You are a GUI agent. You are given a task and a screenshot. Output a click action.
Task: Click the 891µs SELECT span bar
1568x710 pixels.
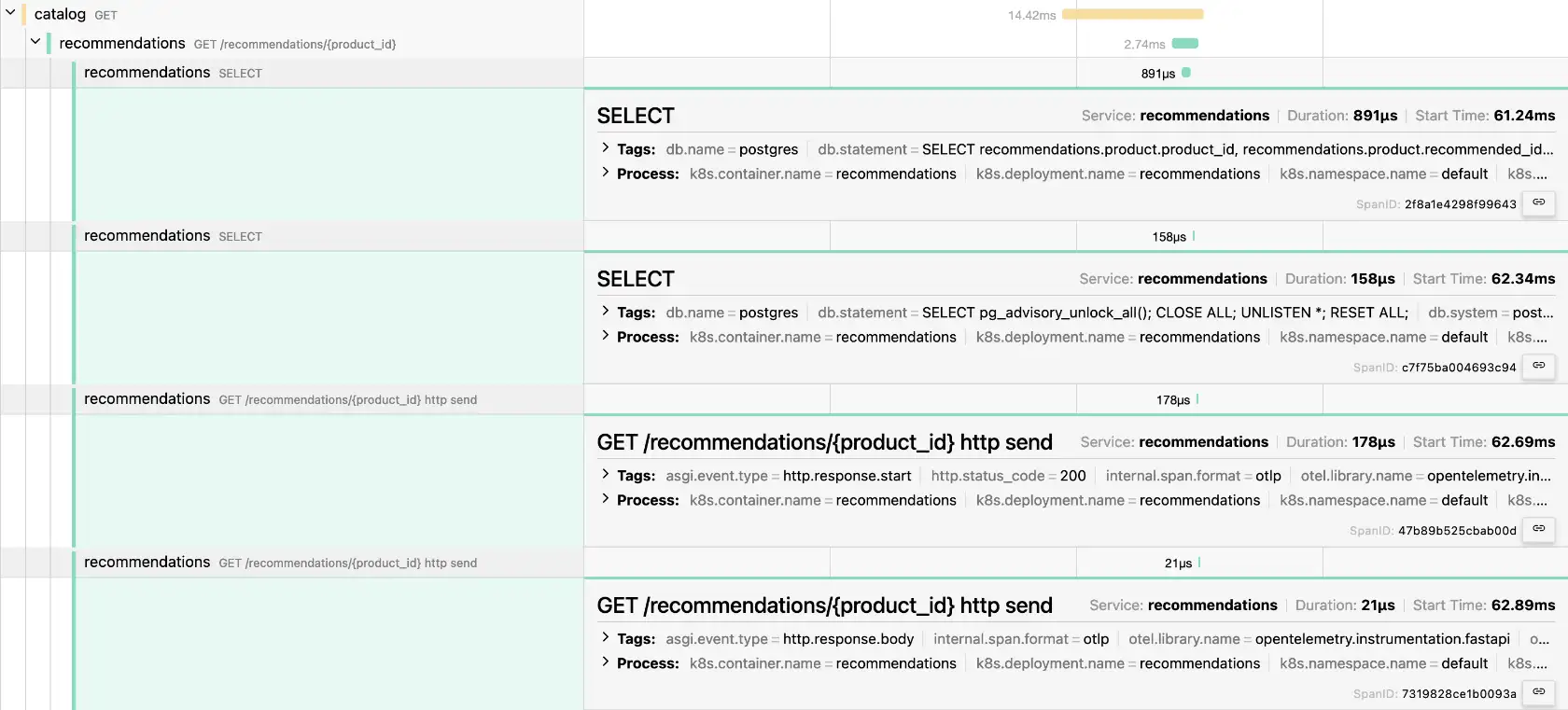click(x=1186, y=73)
